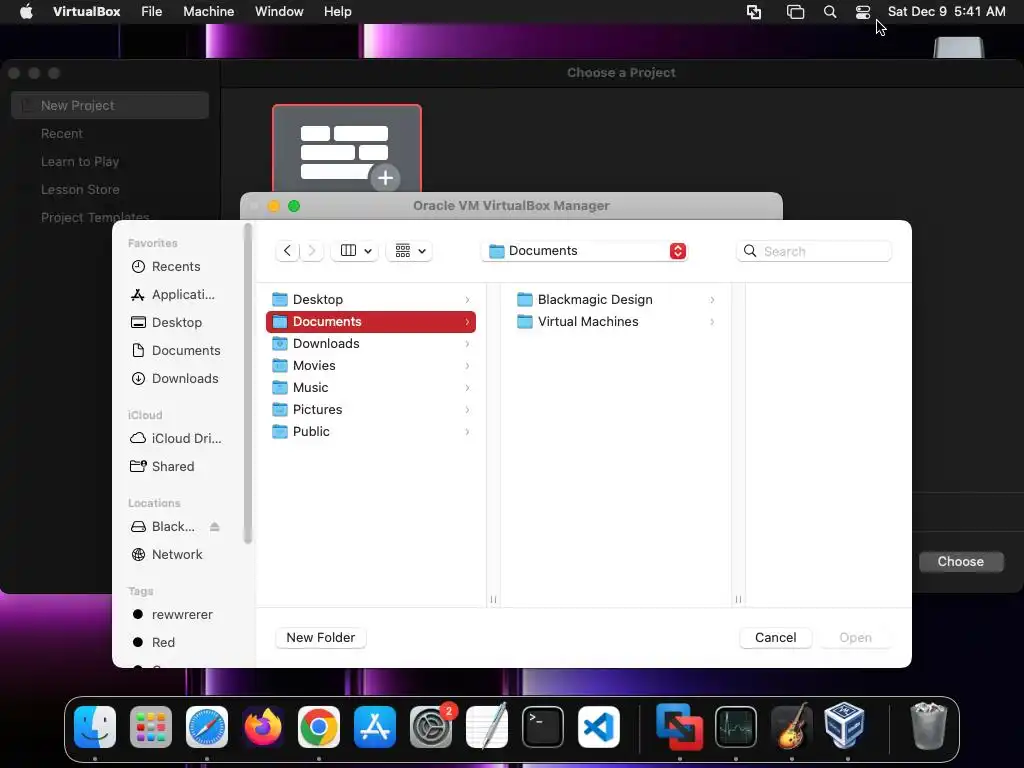Open the group-by options dropdown
This screenshot has width=1024, height=768.
tap(409, 251)
